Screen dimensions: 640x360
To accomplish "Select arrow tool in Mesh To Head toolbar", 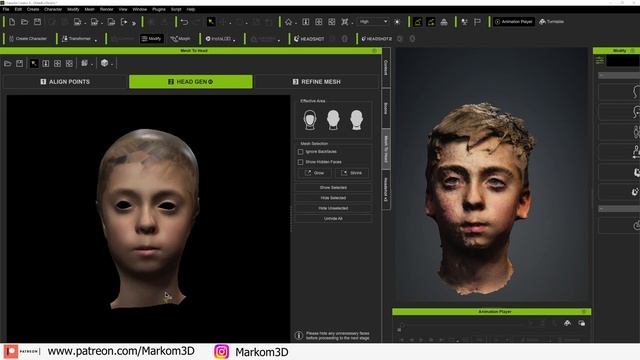I will point(34,63).
